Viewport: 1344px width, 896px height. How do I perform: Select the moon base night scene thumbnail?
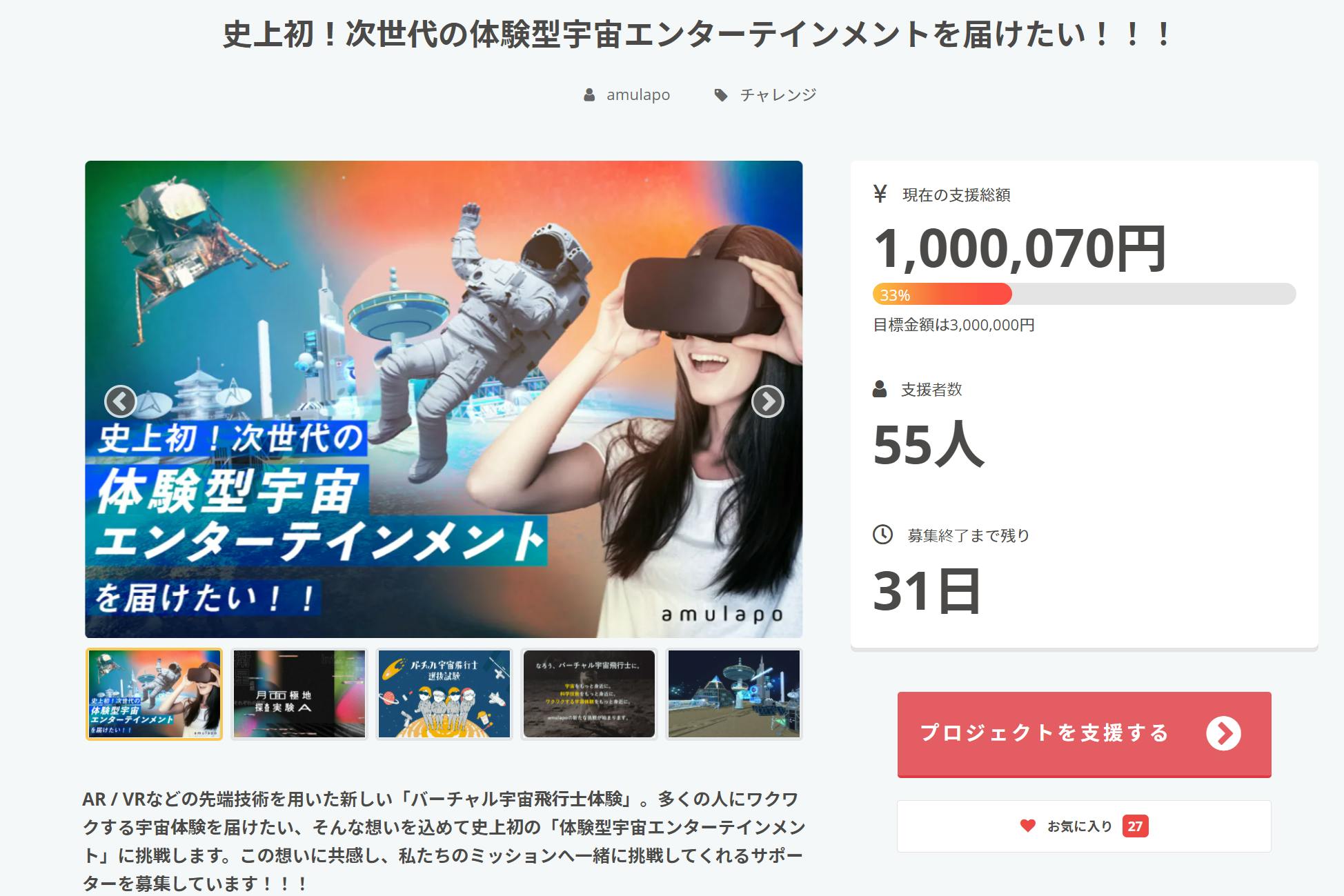[734, 694]
